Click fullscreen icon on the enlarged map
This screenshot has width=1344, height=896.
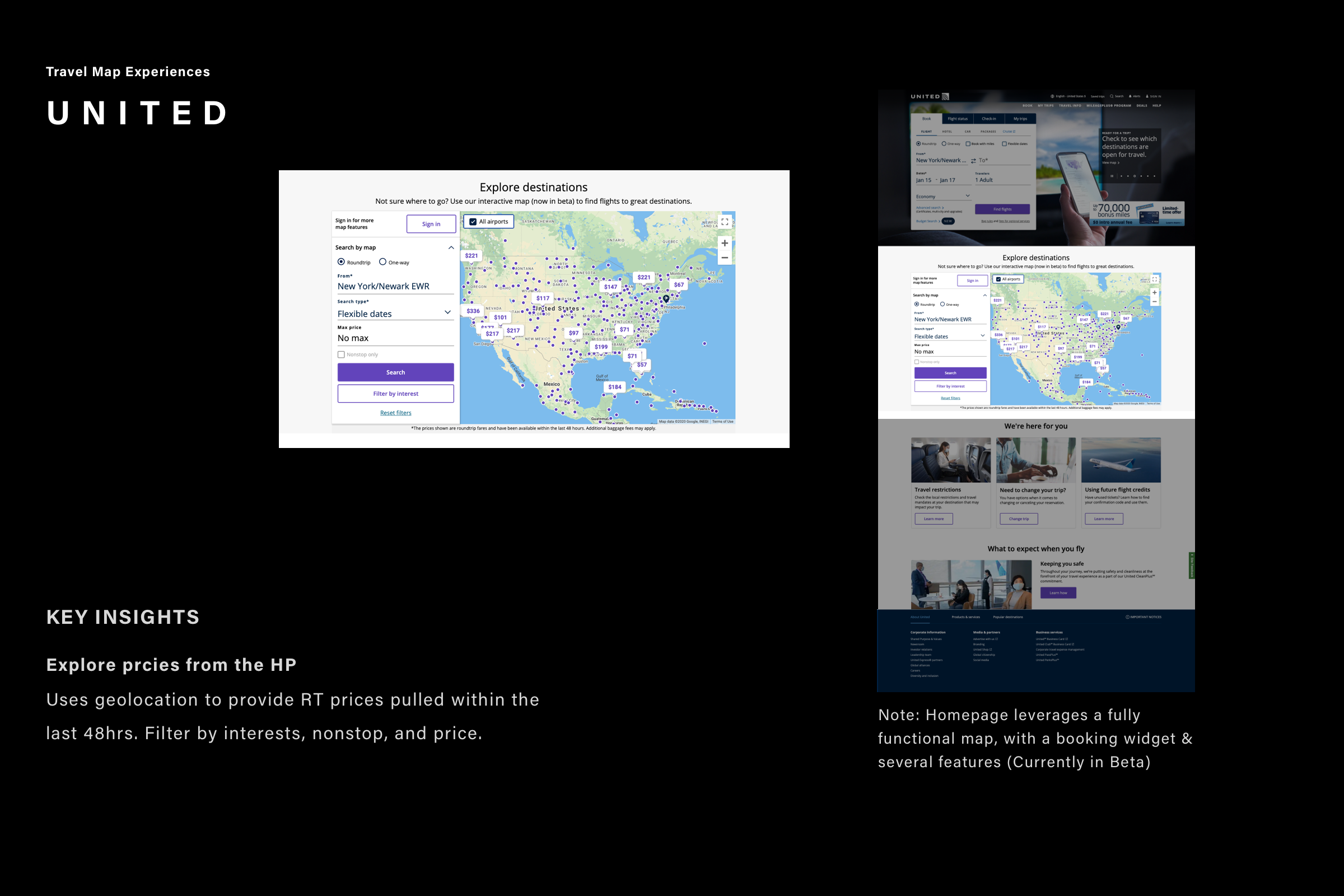coord(725,222)
